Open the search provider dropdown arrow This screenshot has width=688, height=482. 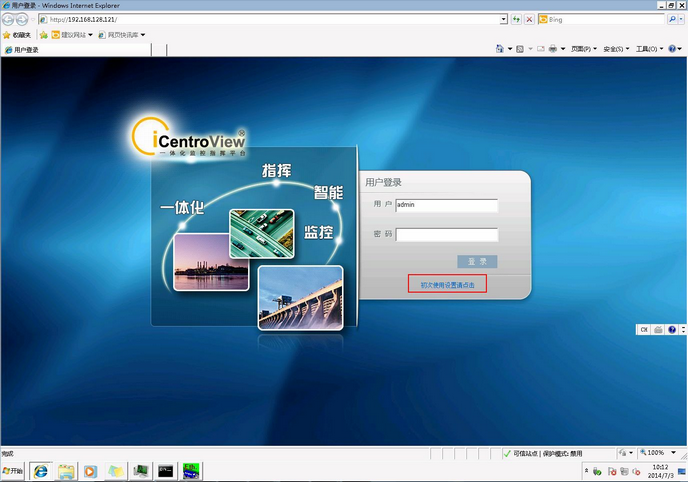pos(681,19)
